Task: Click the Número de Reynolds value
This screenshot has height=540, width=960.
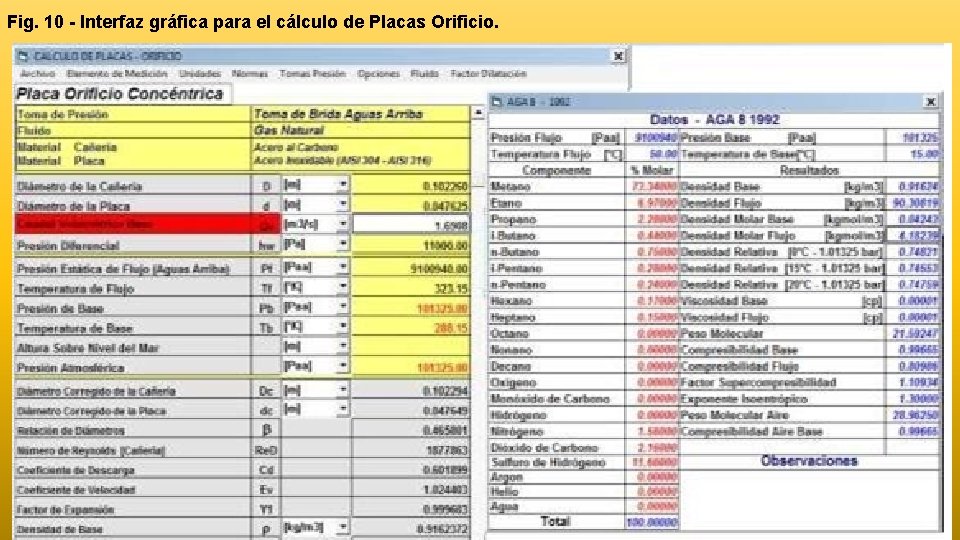Action: click(411, 451)
